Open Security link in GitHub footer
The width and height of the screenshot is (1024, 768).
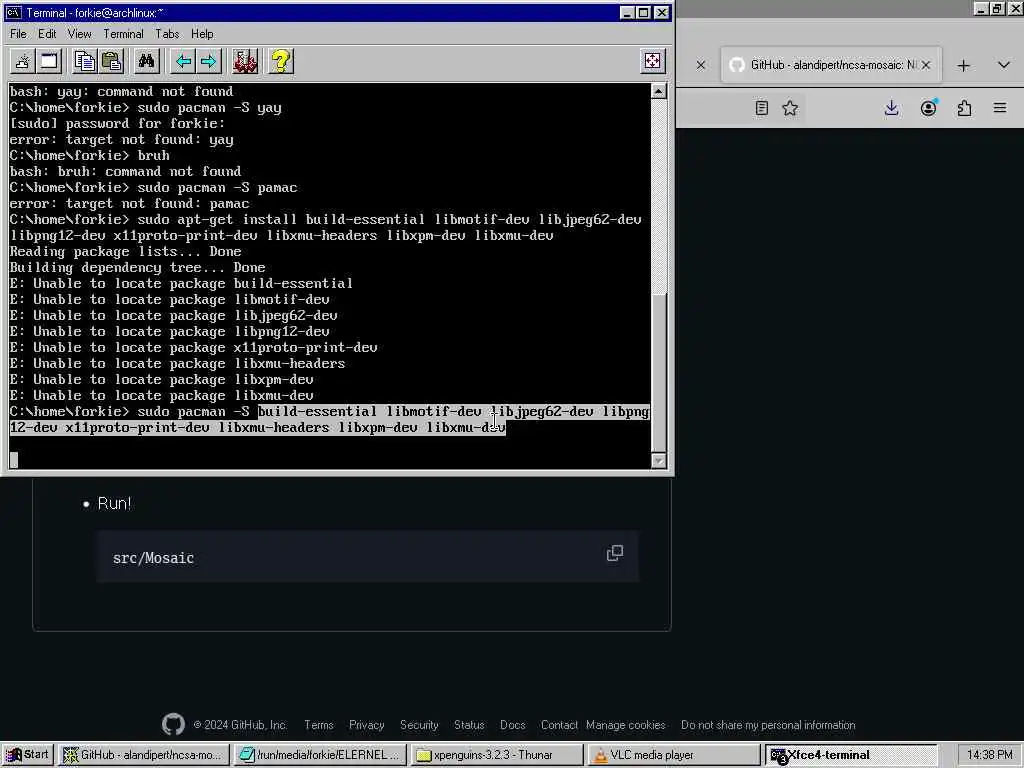tap(419, 725)
